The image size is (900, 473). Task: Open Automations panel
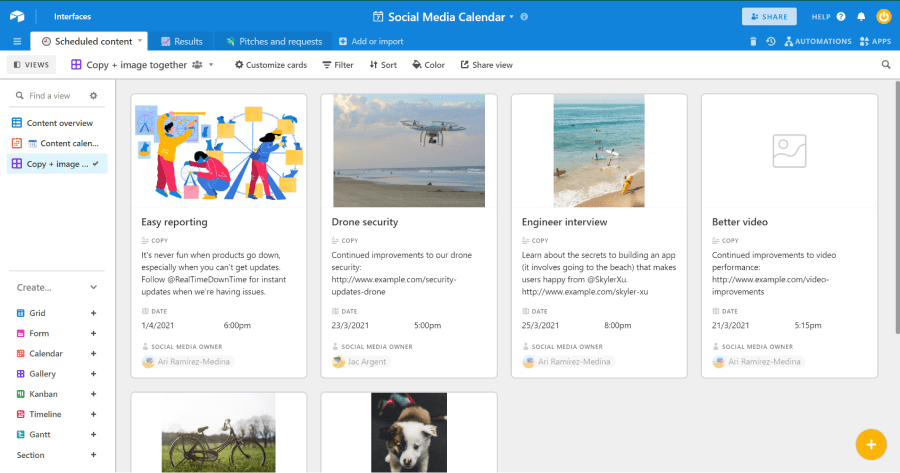pos(818,41)
